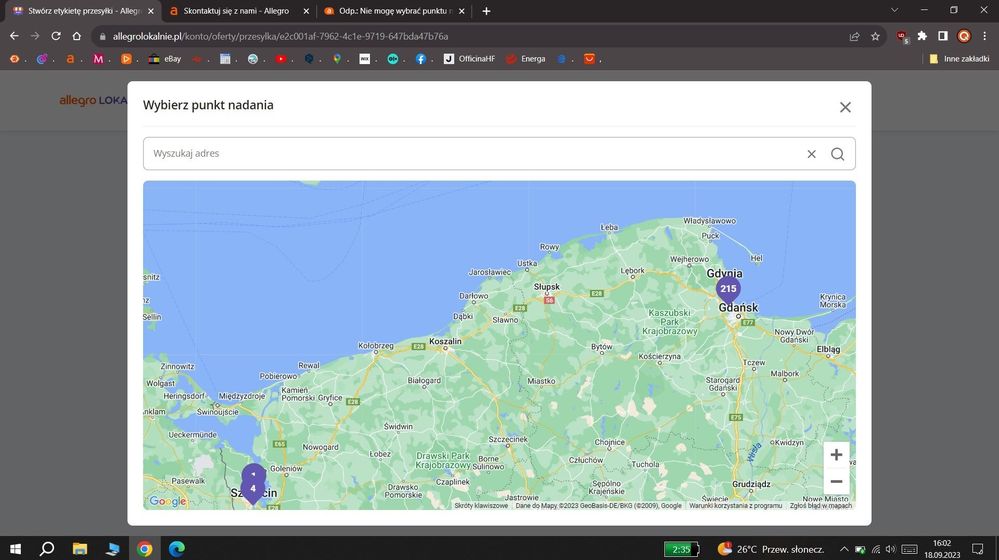Switch to Chrome in the taskbar
This screenshot has height=560, width=999.
(145, 549)
